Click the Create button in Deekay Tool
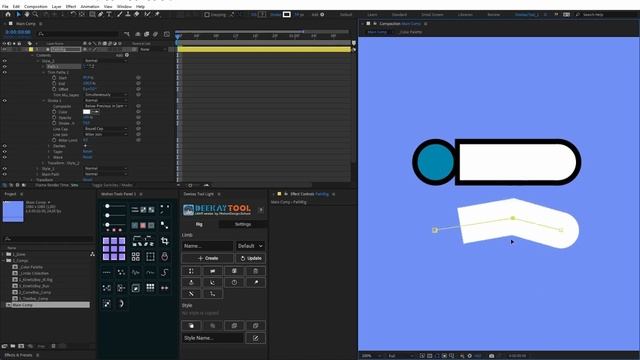Viewport: 640px width, 360px height. [x=208, y=258]
